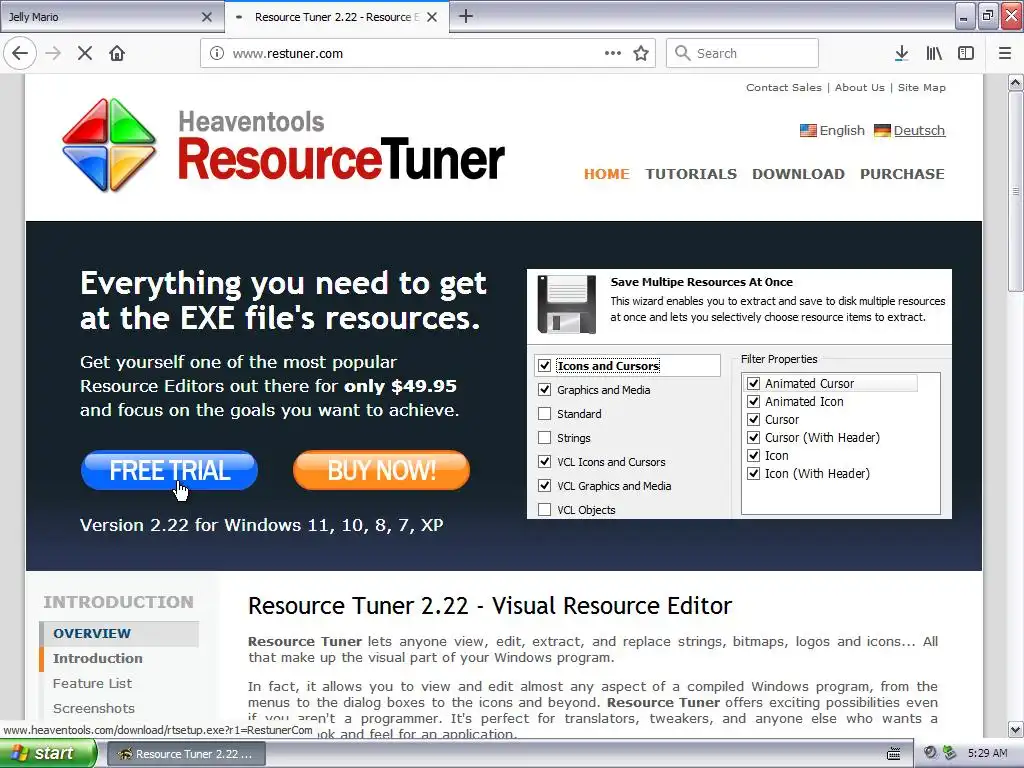The width and height of the screenshot is (1024, 768).
Task: Open Feature List in the sidebar
Action: (92, 683)
